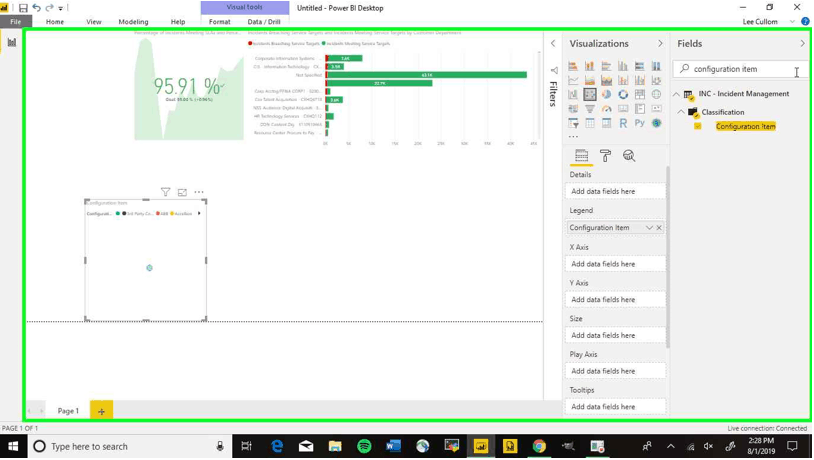Select the ArcGIS Maps visual
The height and width of the screenshot is (460, 814).
(657, 123)
